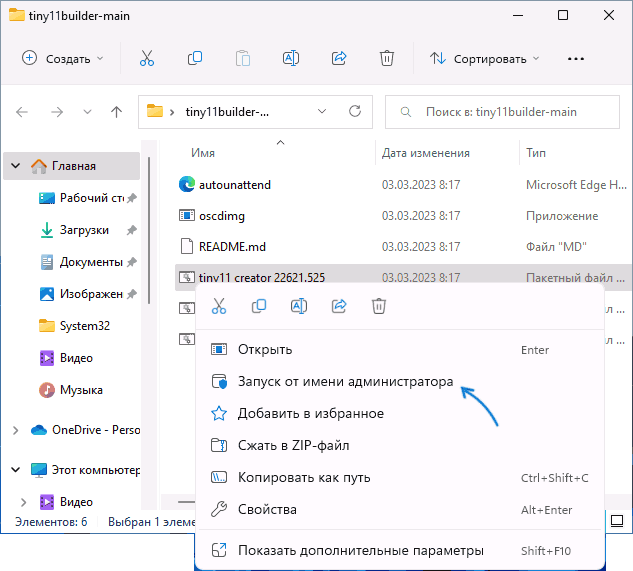The height and width of the screenshot is (571, 633).
Task: Click the Cut icon in the context menu
Action: point(219,306)
